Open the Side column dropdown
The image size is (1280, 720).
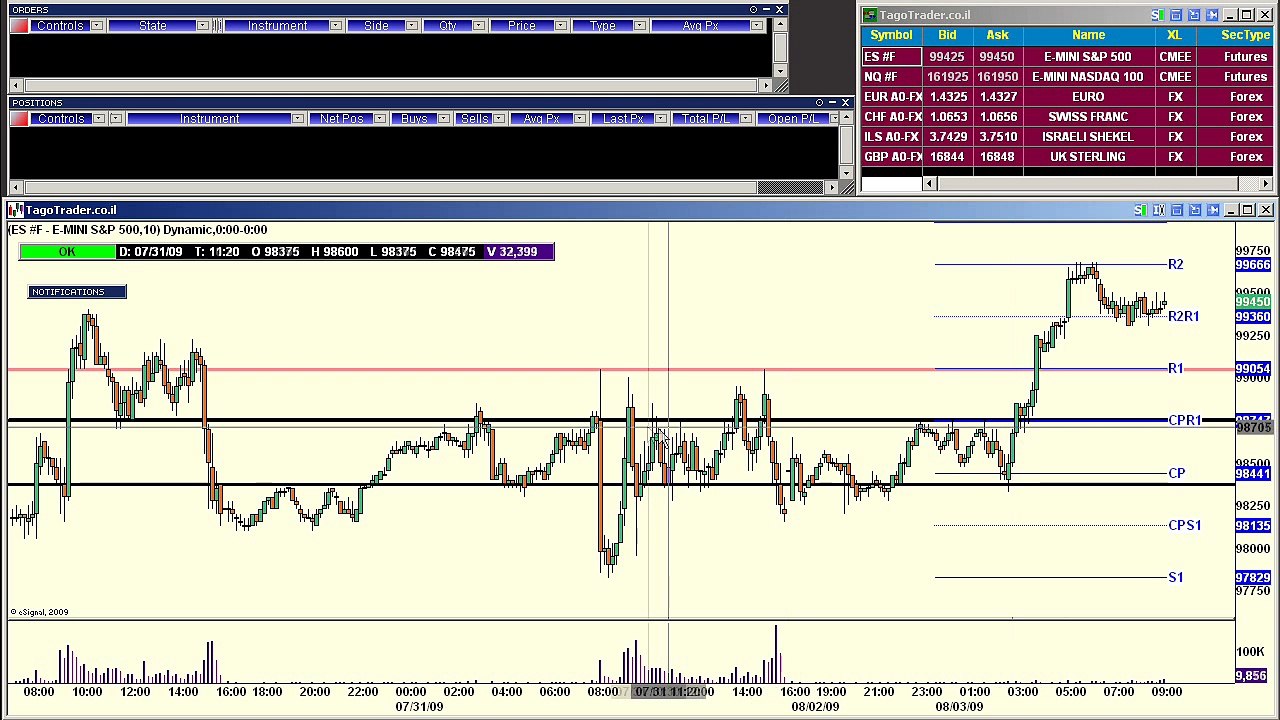point(412,26)
